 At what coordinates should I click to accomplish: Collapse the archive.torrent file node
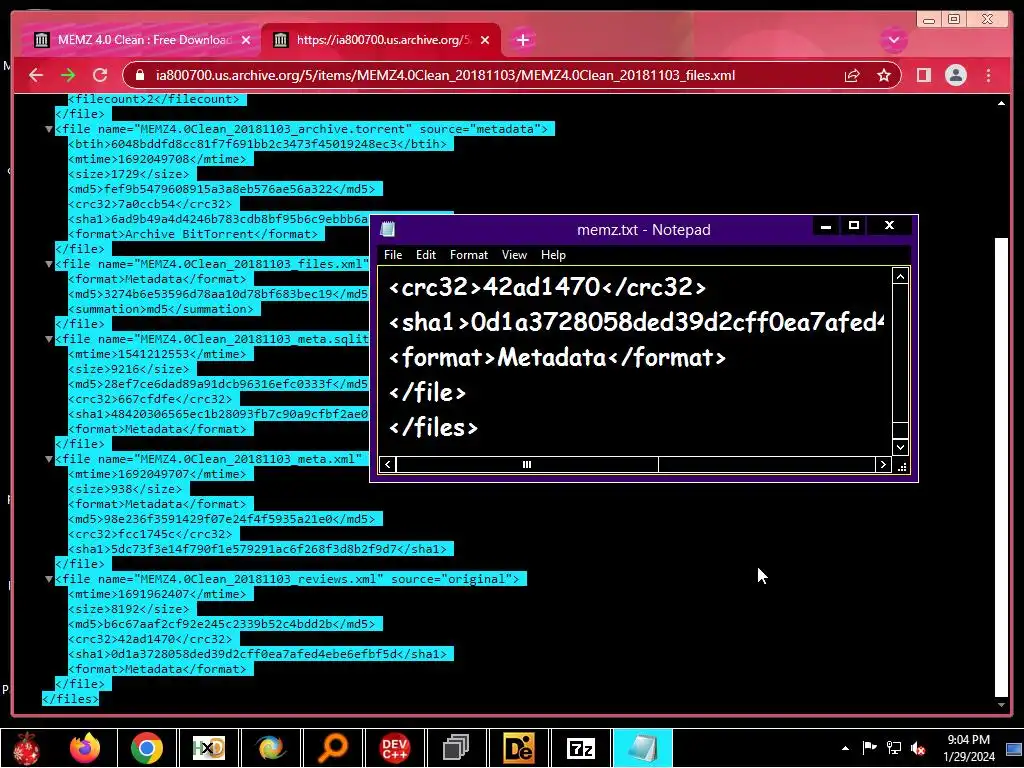coord(49,129)
